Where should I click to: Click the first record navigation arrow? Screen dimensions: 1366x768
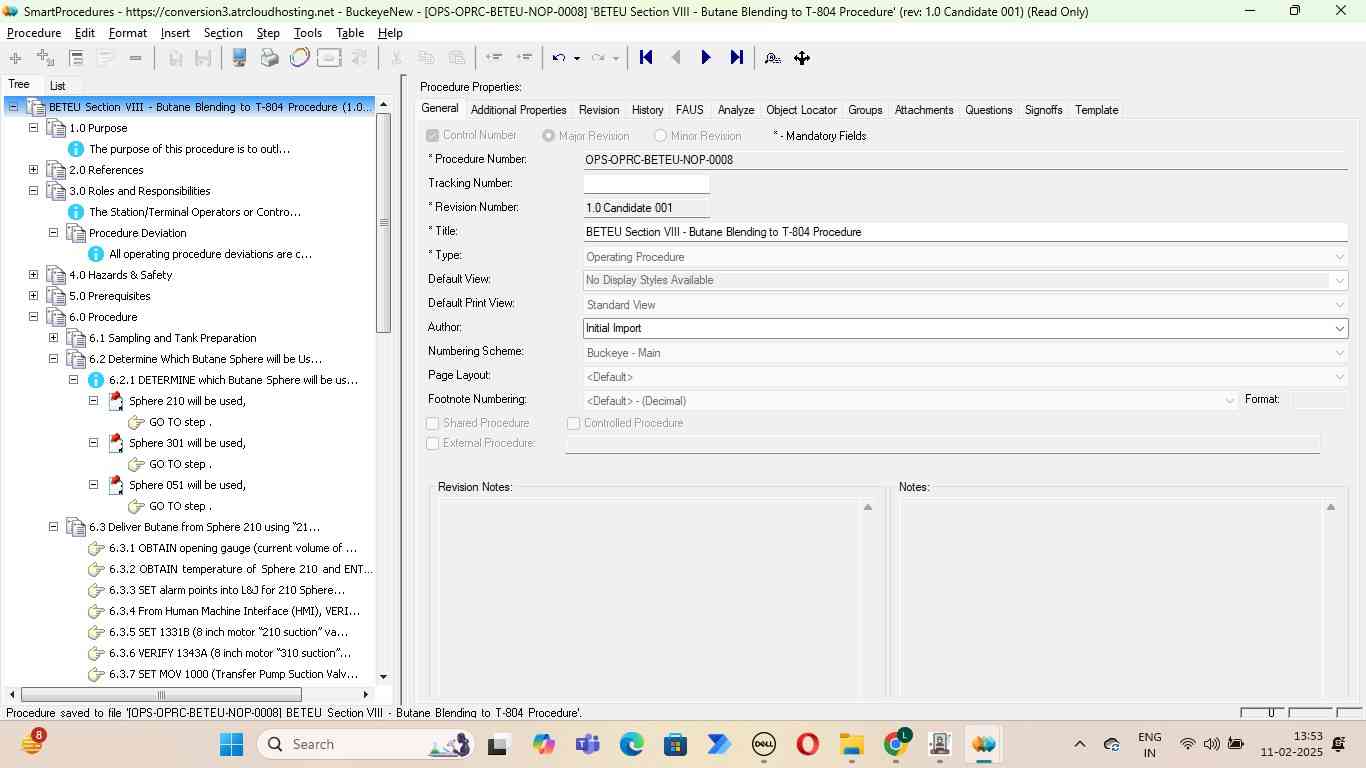coord(646,58)
